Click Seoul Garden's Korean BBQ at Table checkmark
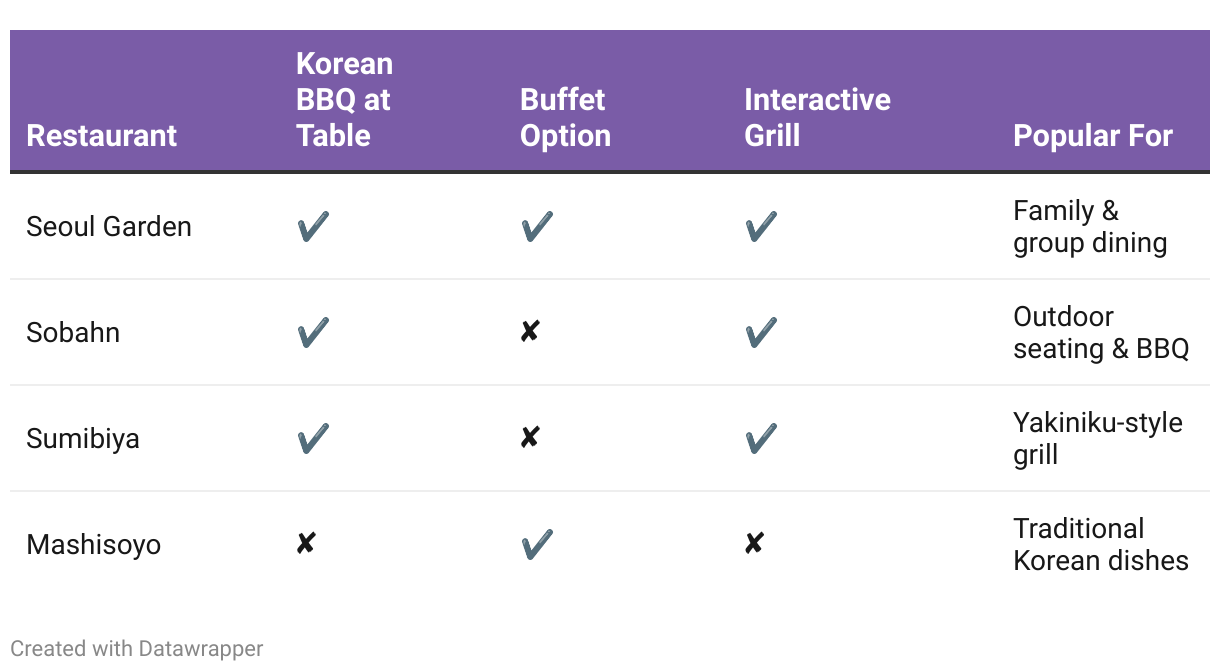The width and height of the screenshot is (1220, 672). point(313,227)
